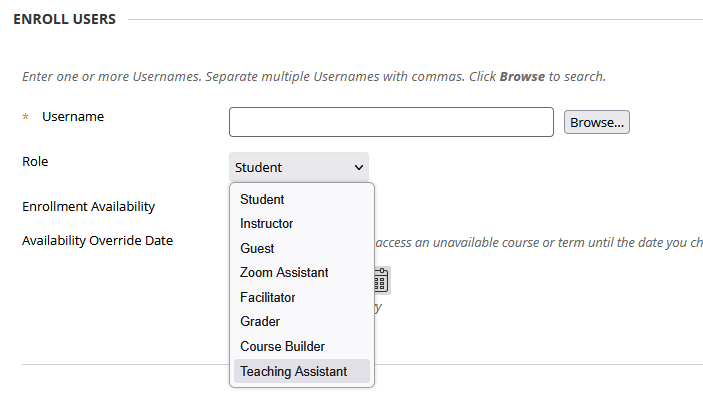Click the Username text input field
Screen dimensions: 703x410
click(x=390, y=122)
